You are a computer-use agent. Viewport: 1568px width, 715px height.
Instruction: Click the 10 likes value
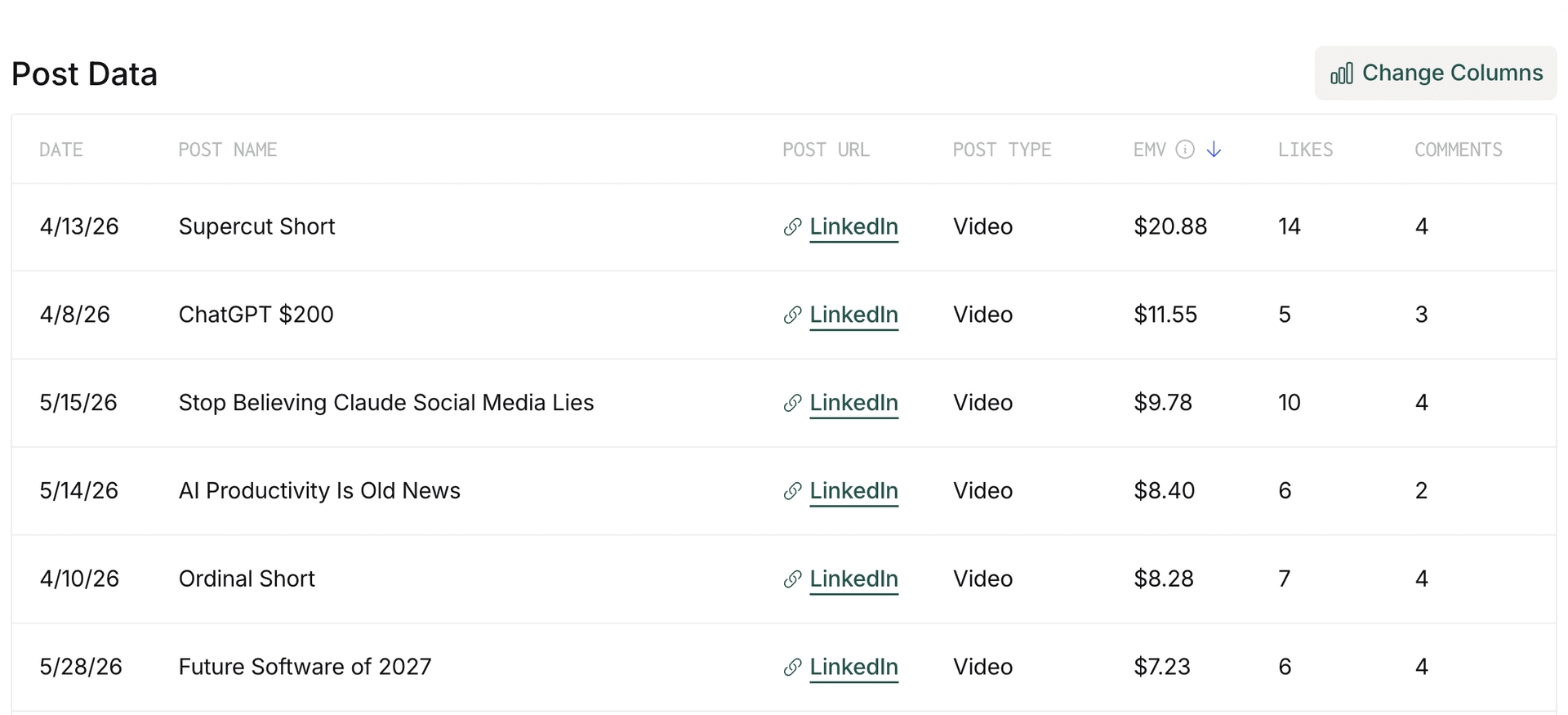1289,403
